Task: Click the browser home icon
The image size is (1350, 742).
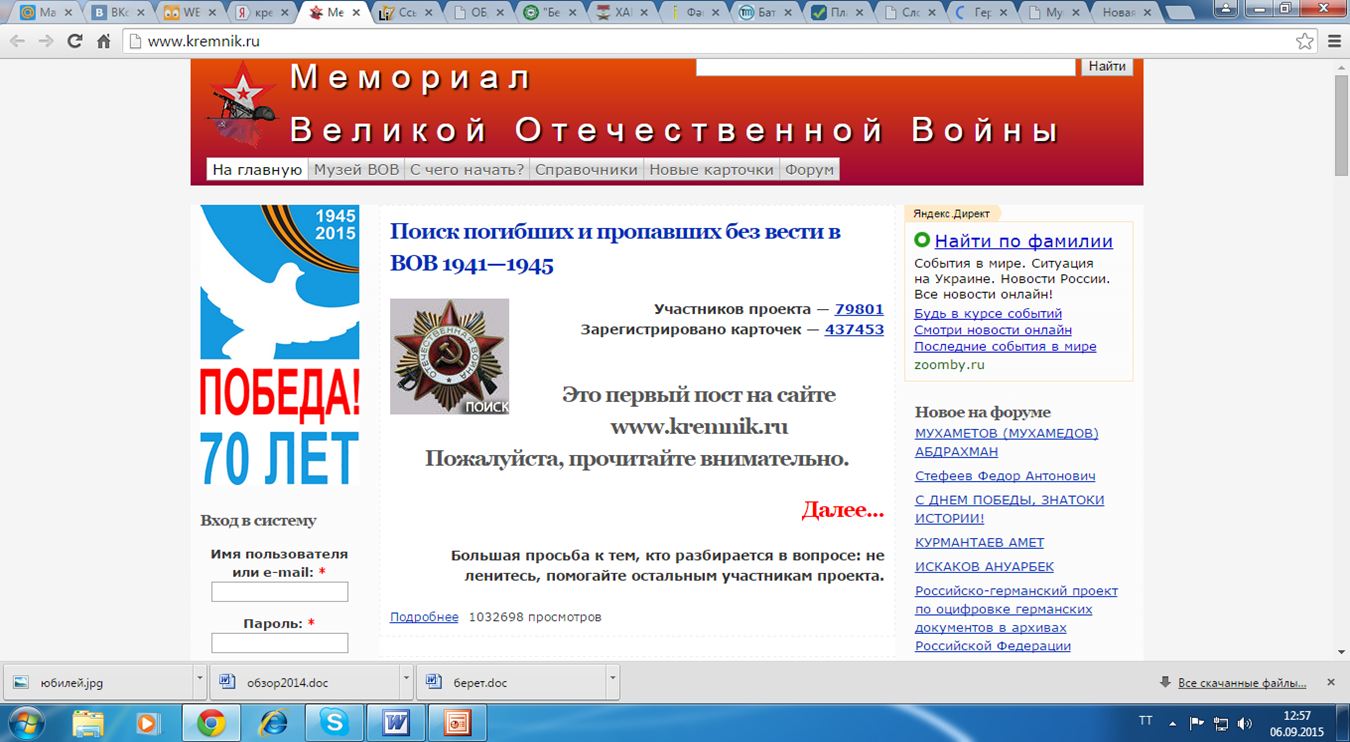Action: click(103, 41)
